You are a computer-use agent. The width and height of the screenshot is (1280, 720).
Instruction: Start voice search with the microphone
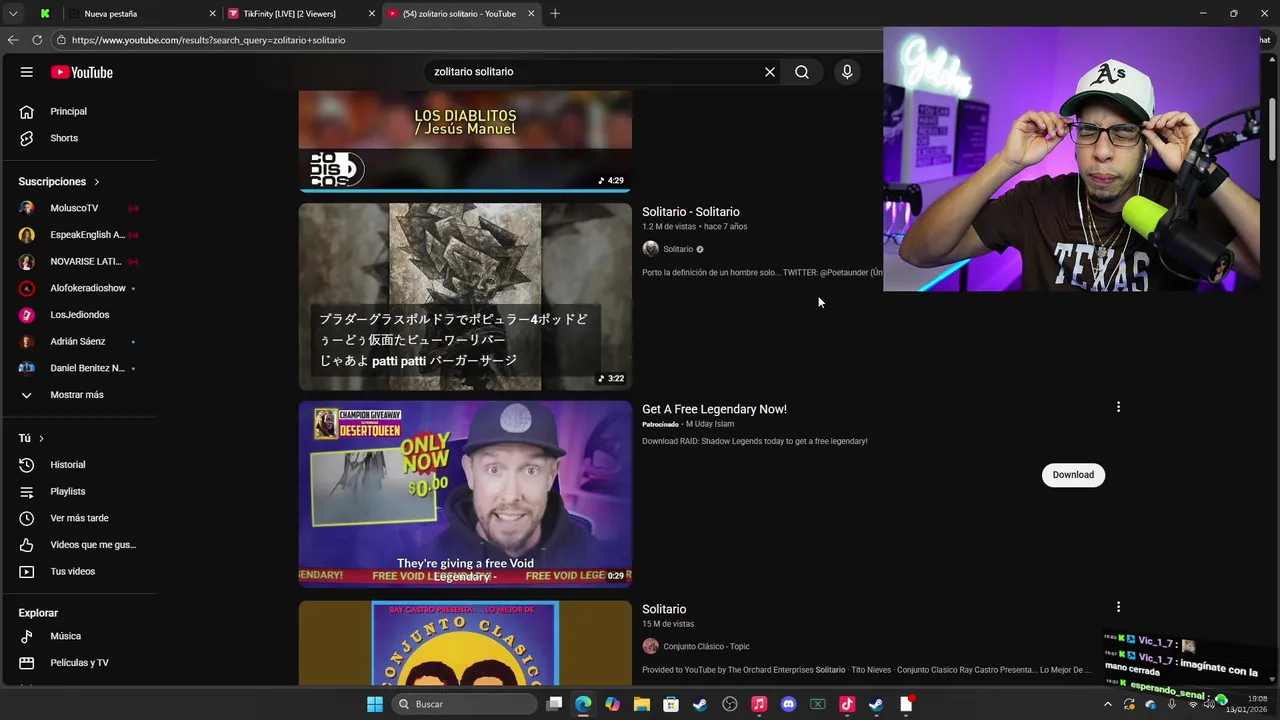pos(847,72)
